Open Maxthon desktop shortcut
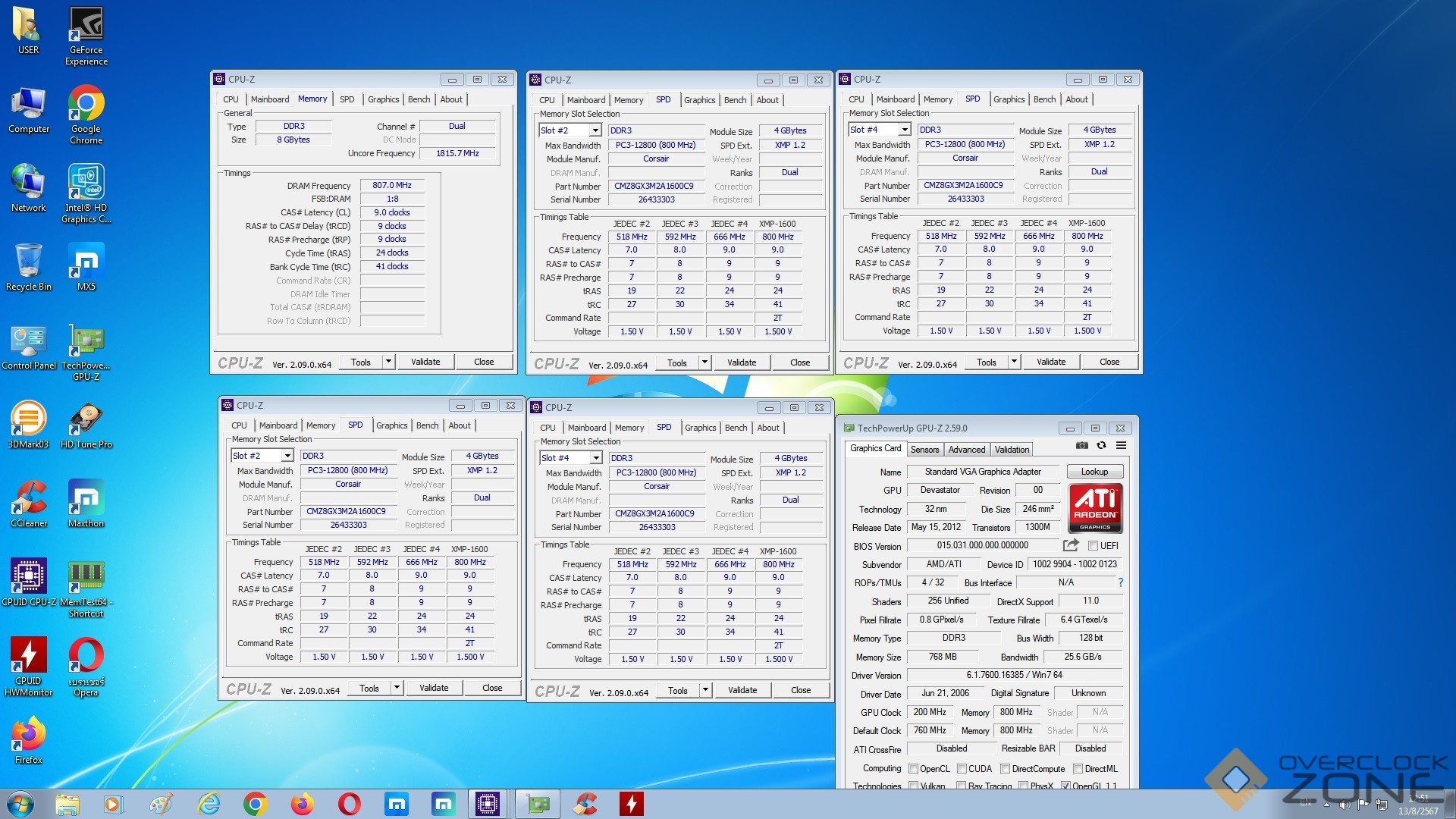The image size is (1456, 819). [x=86, y=504]
